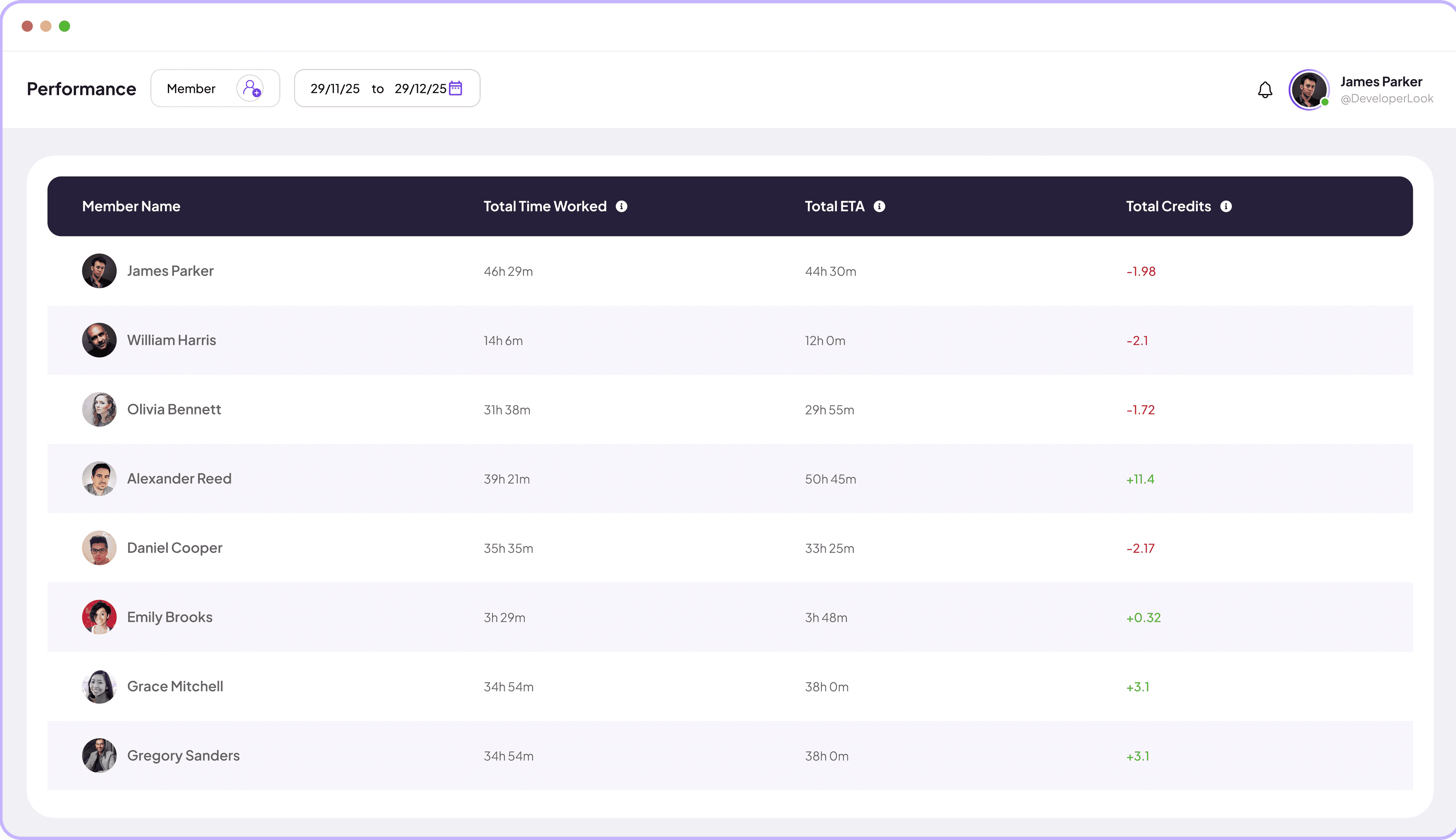Click William Harris's 14h 6m time value
This screenshot has height=840, width=1456.
502,341
